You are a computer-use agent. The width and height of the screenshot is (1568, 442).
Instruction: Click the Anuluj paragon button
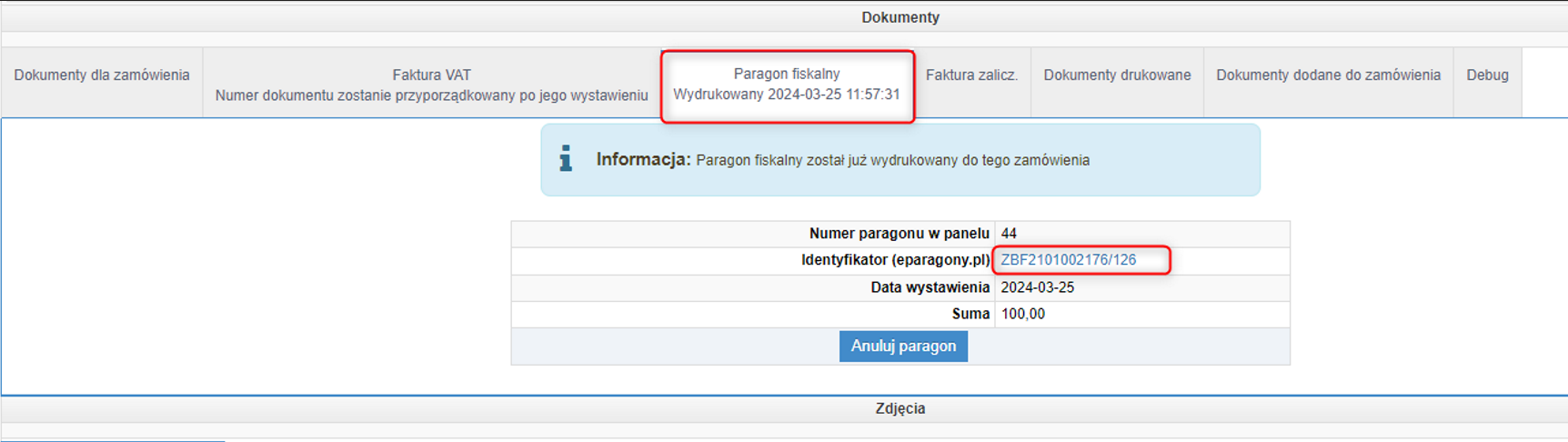click(903, 347)
